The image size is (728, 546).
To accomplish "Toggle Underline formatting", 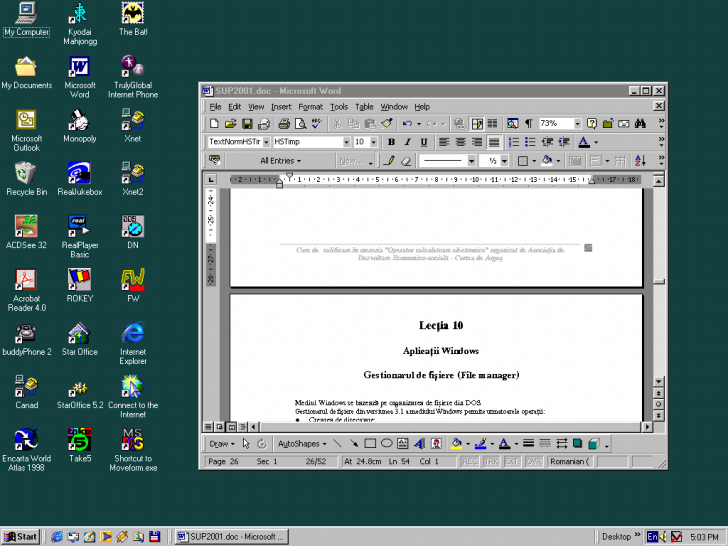I will coord(424,142).
